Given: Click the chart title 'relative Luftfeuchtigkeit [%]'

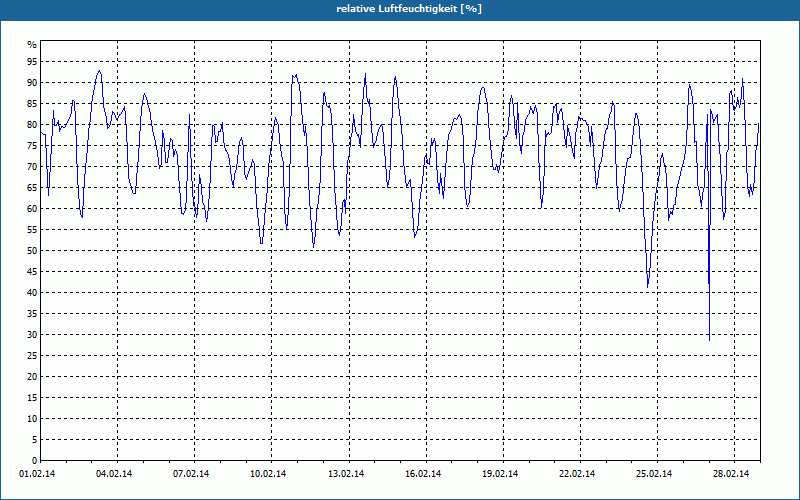Looking at the screenshot, I should pos(409,9).
